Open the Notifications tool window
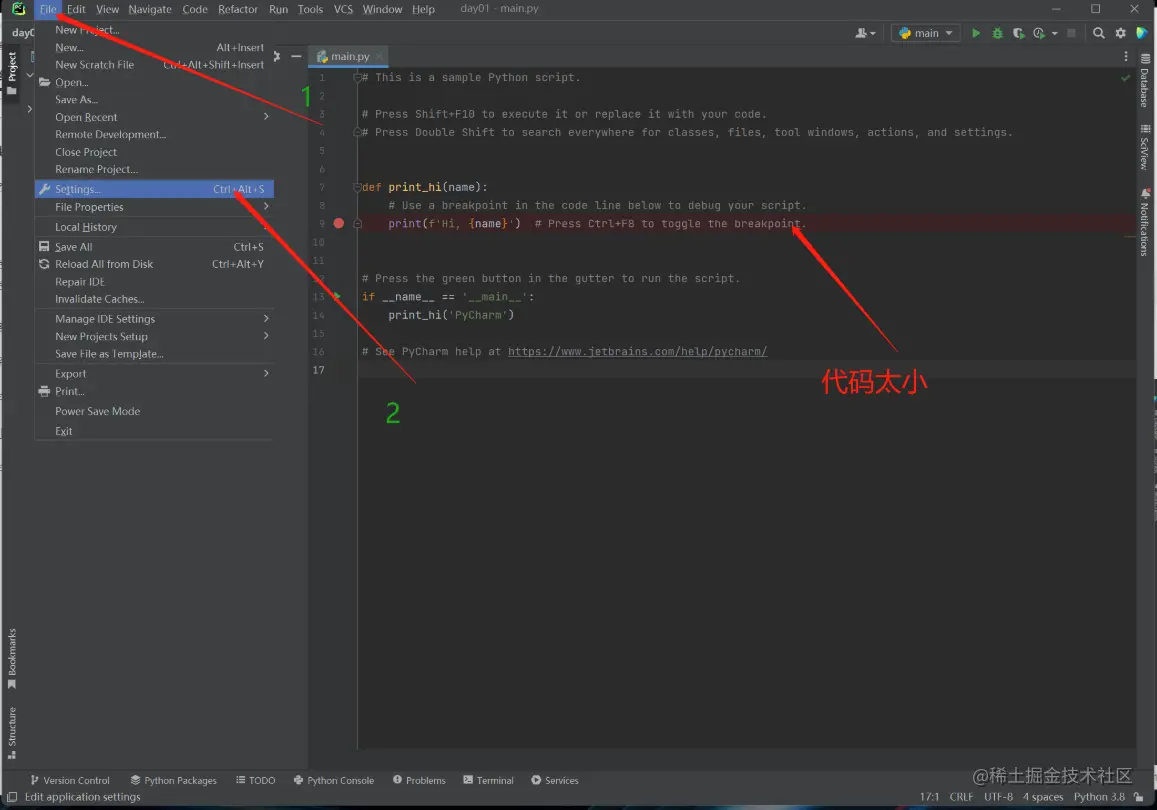 click(1144, 222)
